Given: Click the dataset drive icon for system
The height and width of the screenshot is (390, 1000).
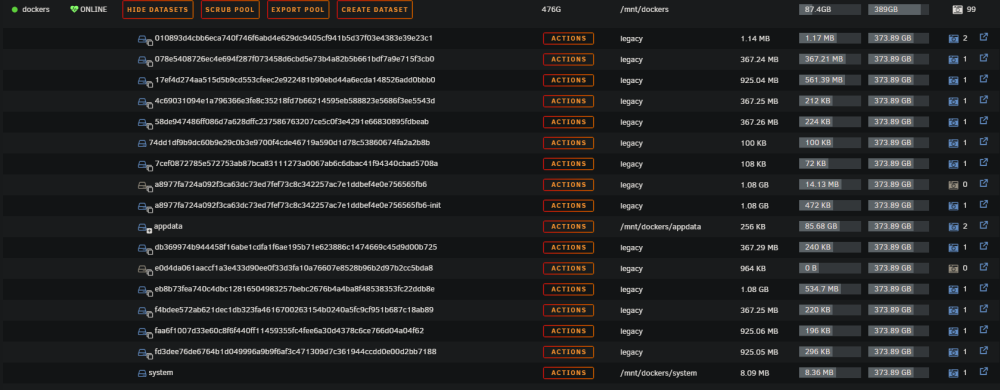Looking at the screenshot, I should coord(142,373).
